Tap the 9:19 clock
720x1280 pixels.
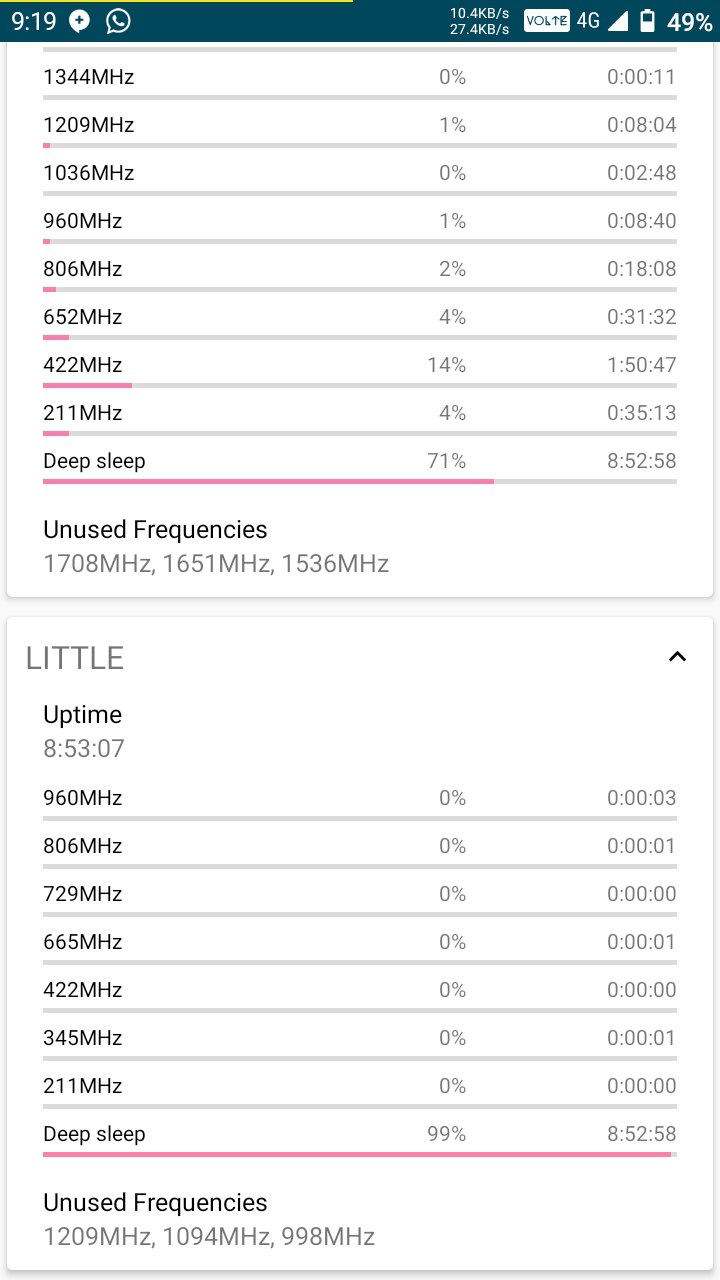(34, 21)
